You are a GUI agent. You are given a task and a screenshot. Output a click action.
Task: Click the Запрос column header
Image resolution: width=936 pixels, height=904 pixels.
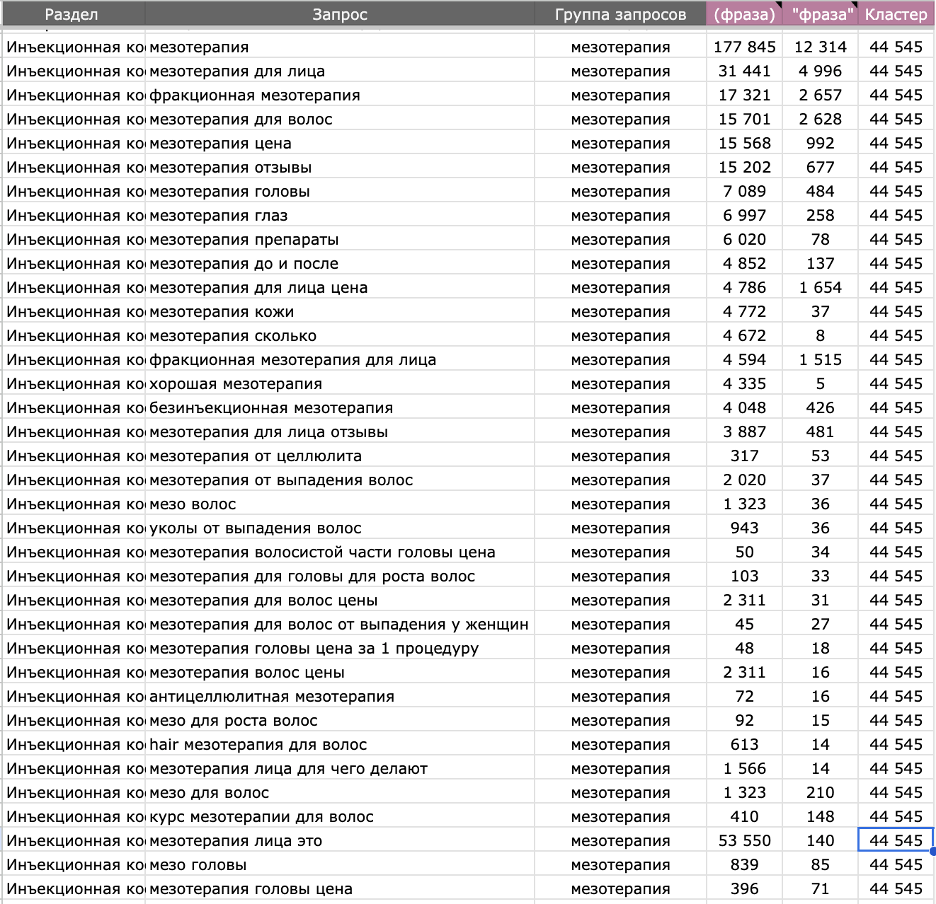coord(340,14)
